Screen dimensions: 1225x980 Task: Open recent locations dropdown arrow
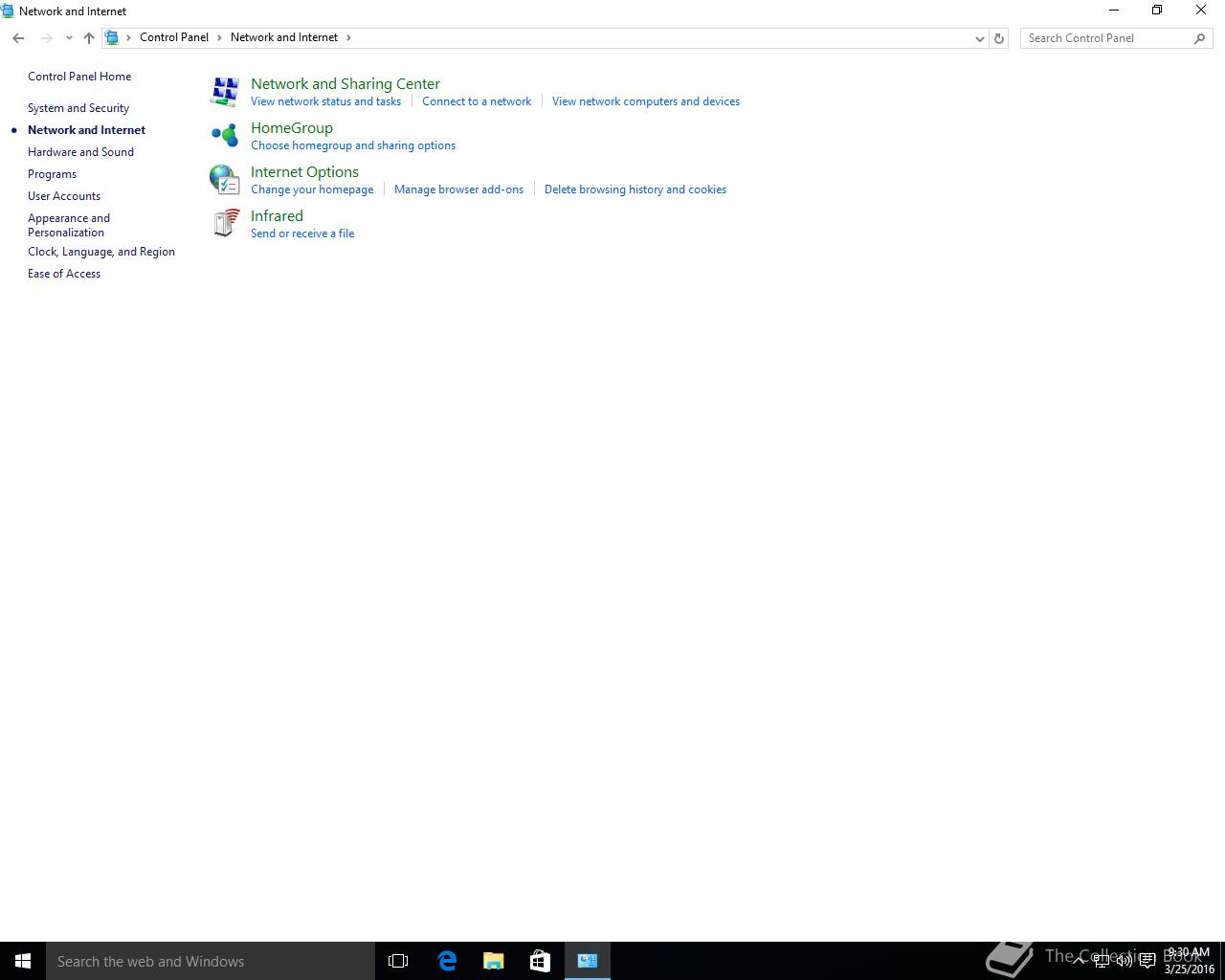click(69, 38)
